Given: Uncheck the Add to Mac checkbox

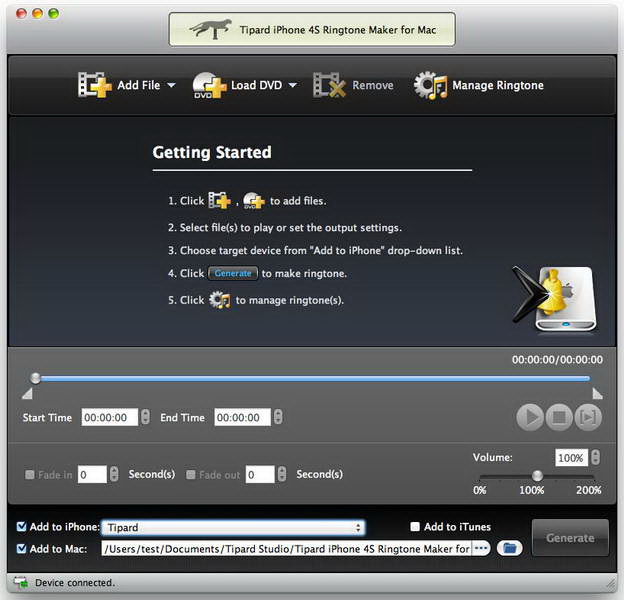Looking at the screenshot, I should coord(21,549).
